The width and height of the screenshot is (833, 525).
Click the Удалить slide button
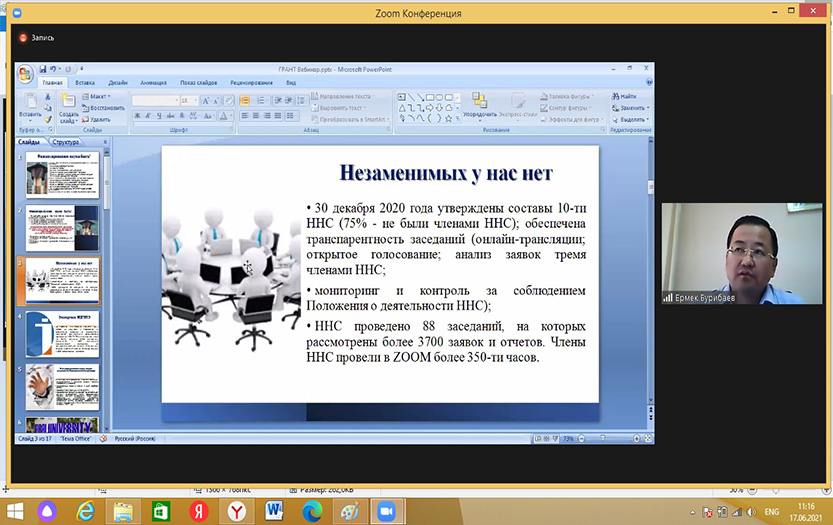(x=99, y=118)
